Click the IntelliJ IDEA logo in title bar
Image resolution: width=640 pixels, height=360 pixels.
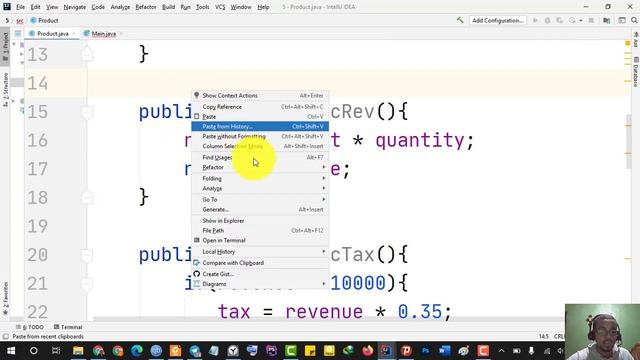pos(7,7)
